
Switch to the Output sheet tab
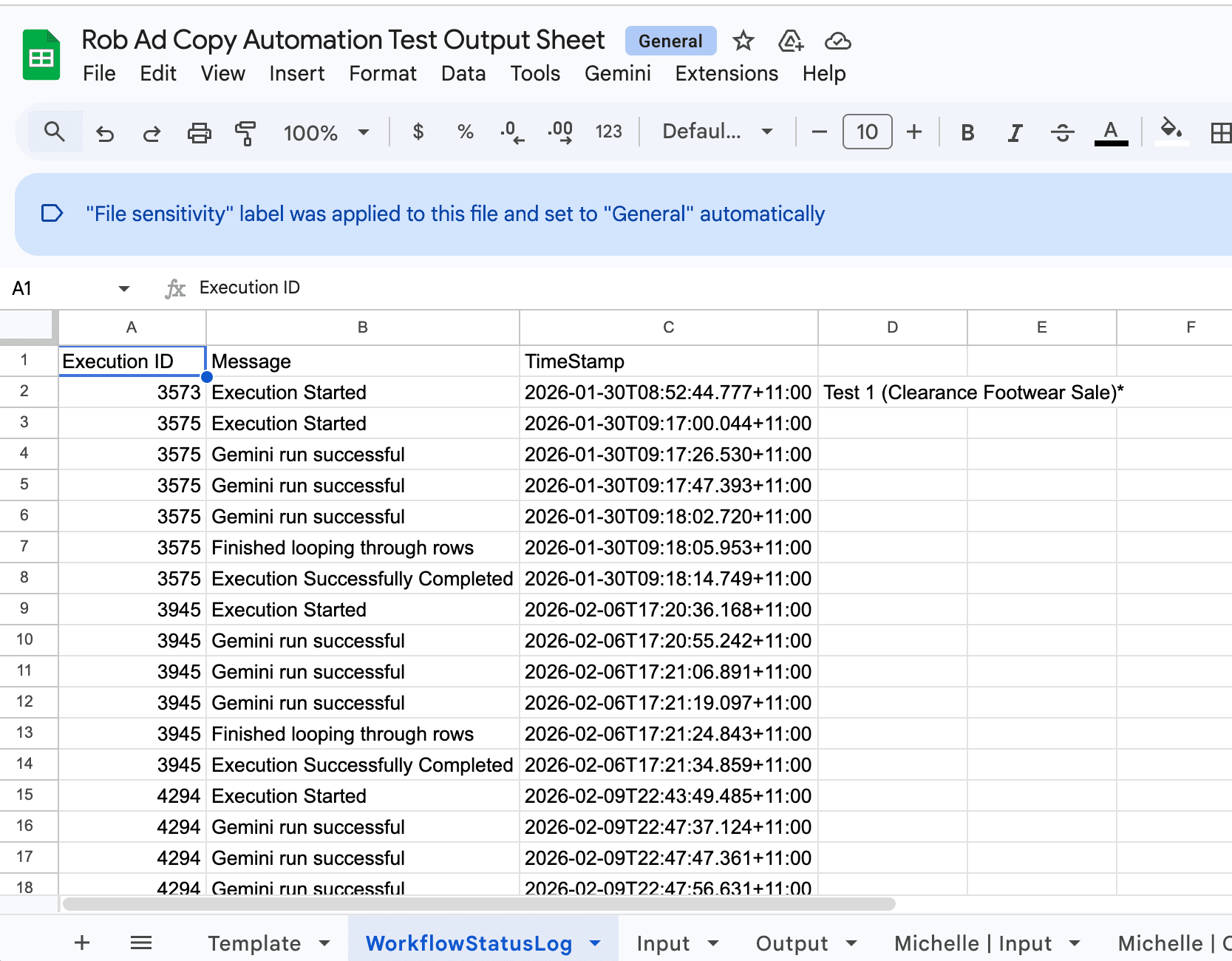point(792,943)
